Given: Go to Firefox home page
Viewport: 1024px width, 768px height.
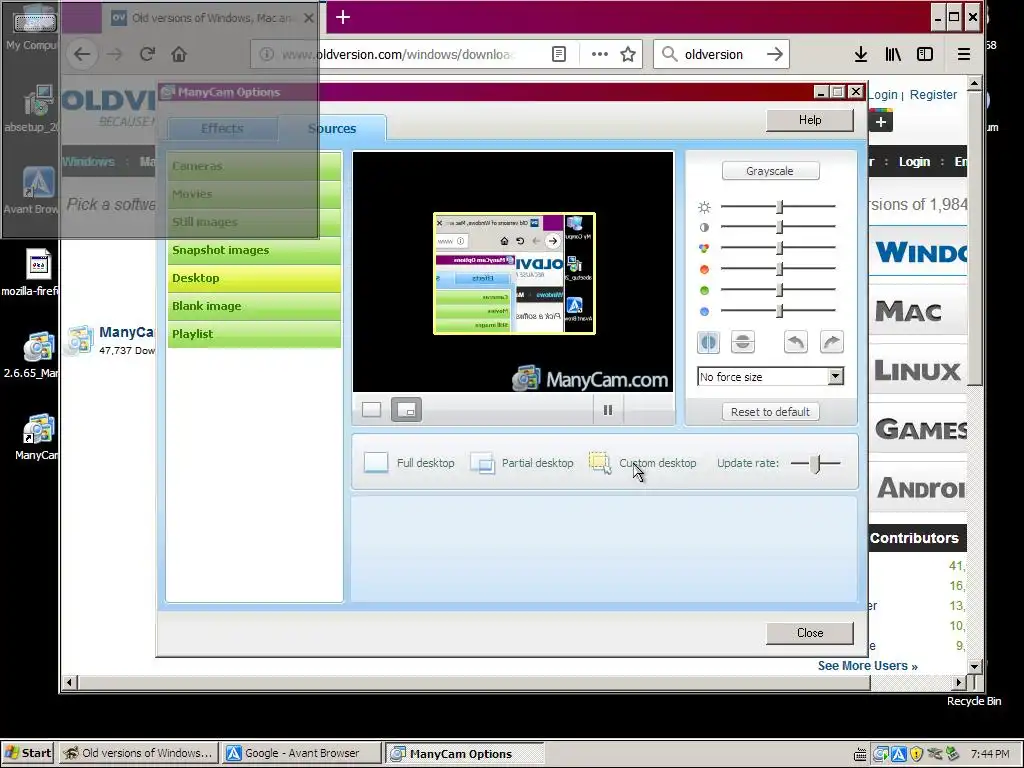Looking at the screenshot, I should pos(179,54).
